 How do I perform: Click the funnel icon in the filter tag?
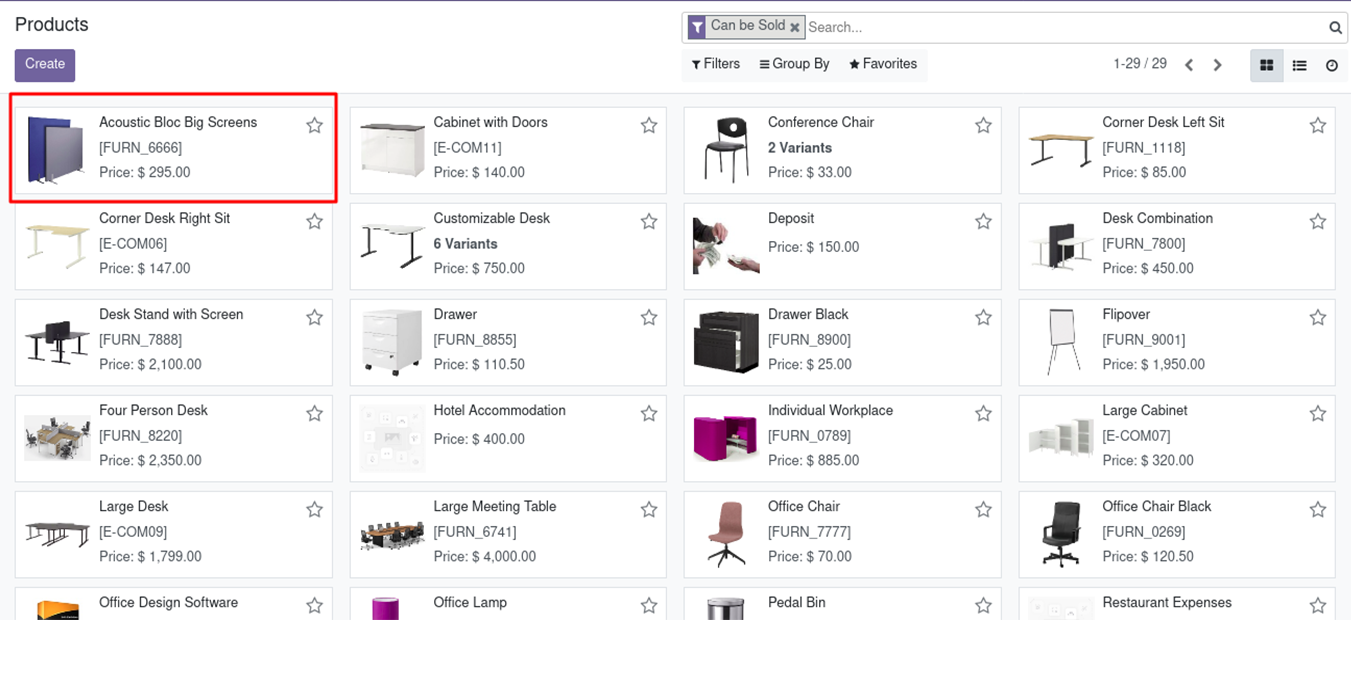click(696, 27)
